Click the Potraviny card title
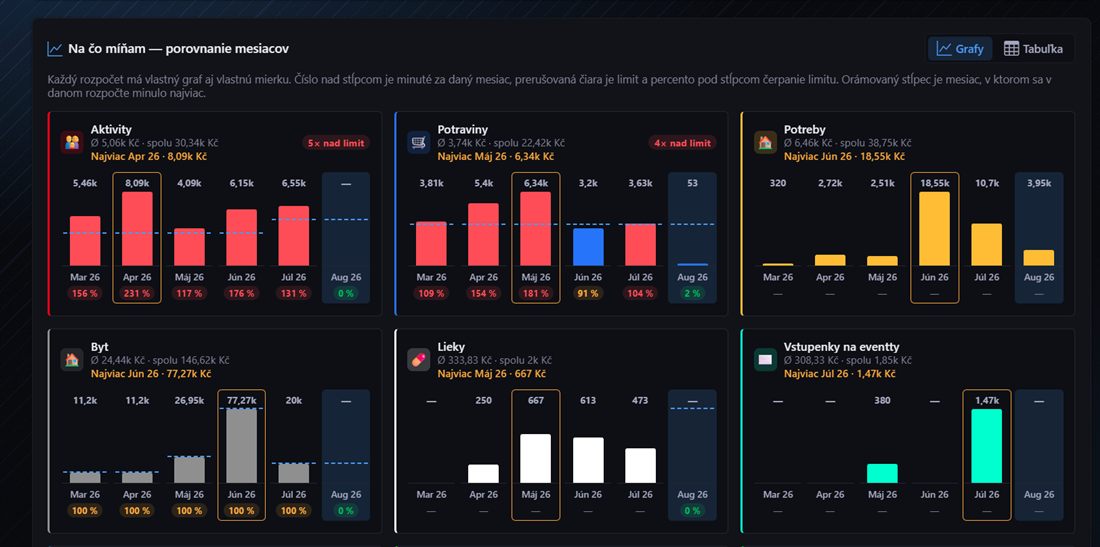 463,130
